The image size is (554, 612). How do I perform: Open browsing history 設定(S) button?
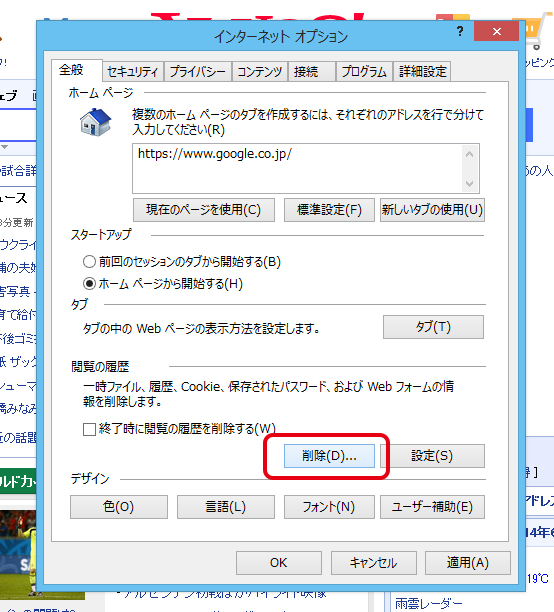pyautogui.click(x=432, y=455)
